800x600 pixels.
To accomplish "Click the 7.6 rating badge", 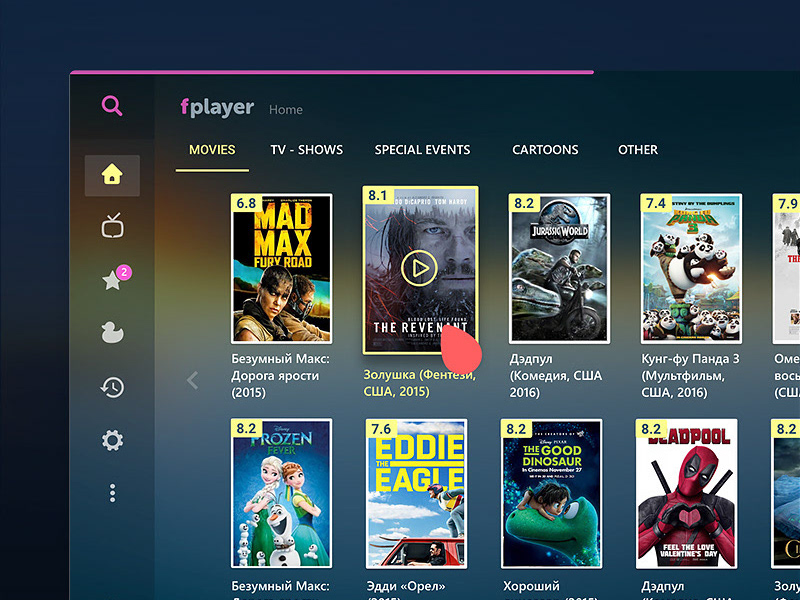I will coord(381,428).
